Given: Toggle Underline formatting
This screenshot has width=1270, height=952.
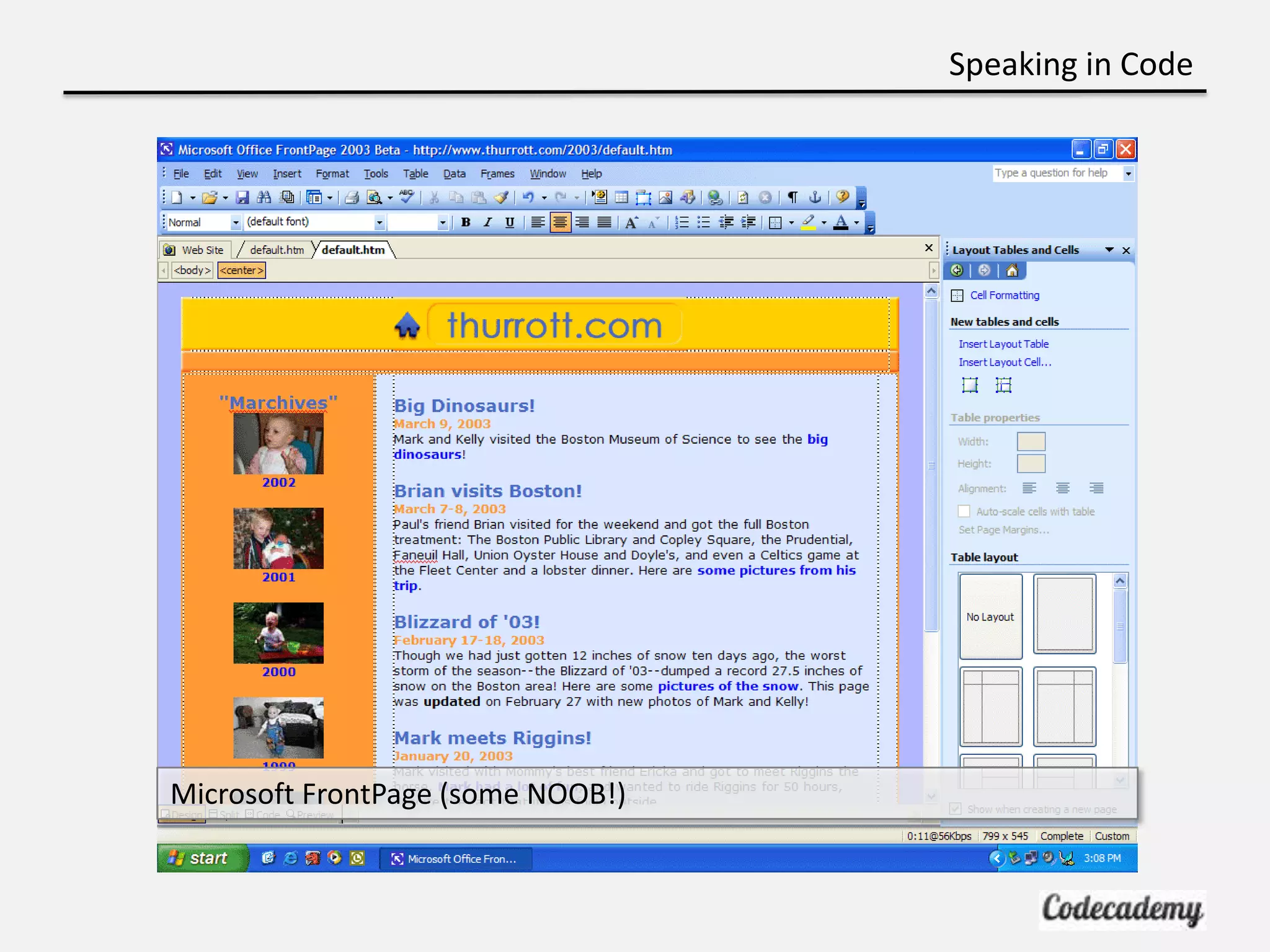Looking at the screenshot, I should tap(510, 223).
